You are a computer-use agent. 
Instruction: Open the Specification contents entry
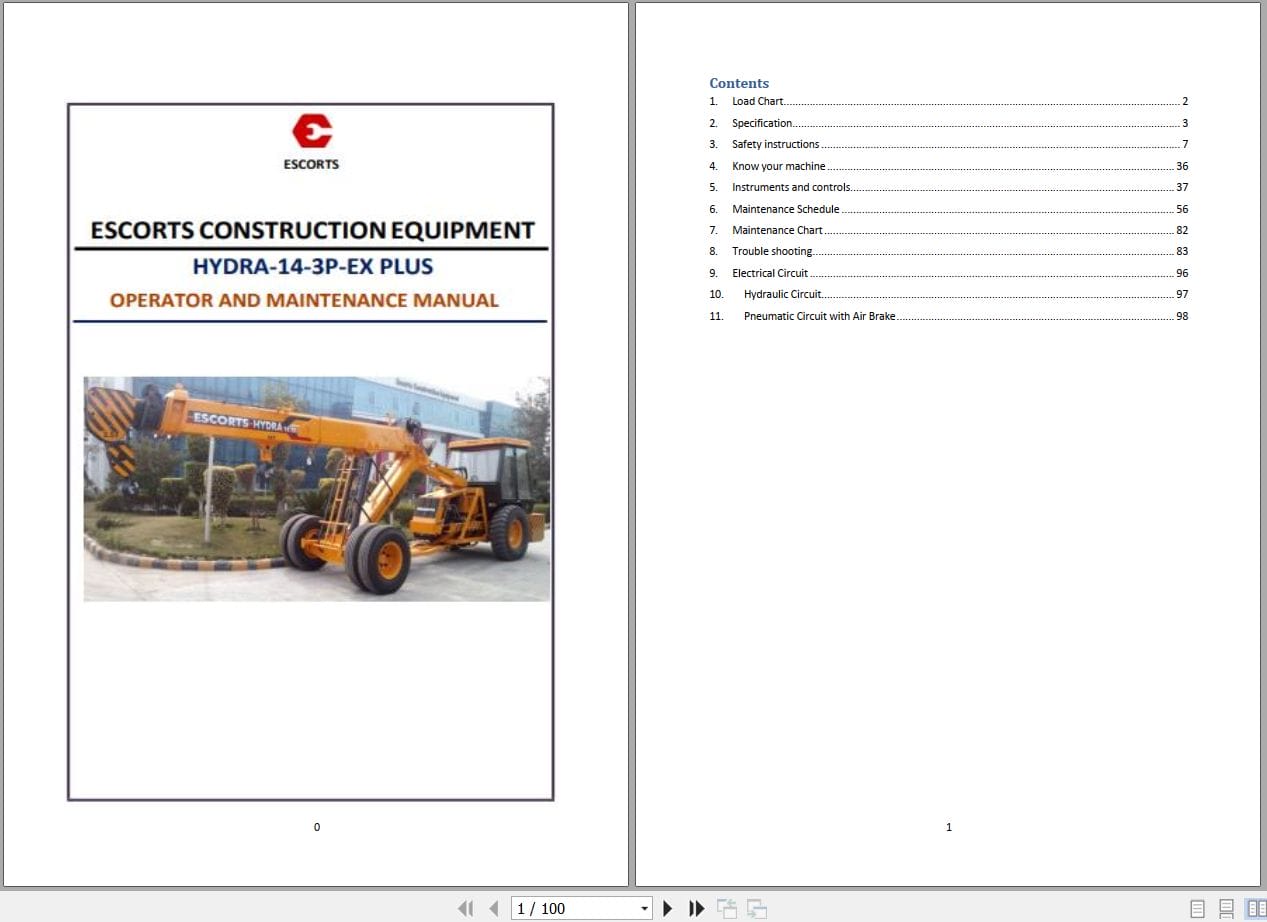[x=949, y=123]
